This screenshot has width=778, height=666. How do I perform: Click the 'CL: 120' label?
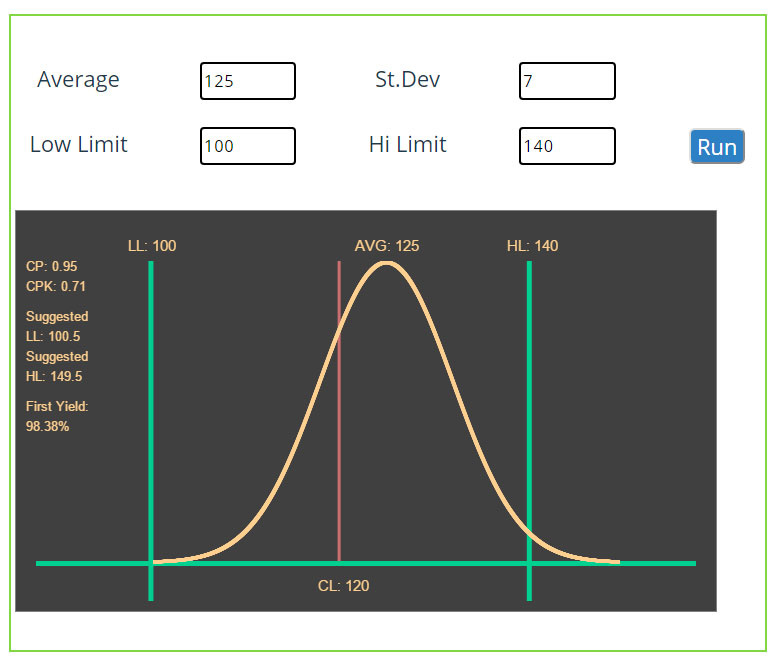[x=343, y=586]
